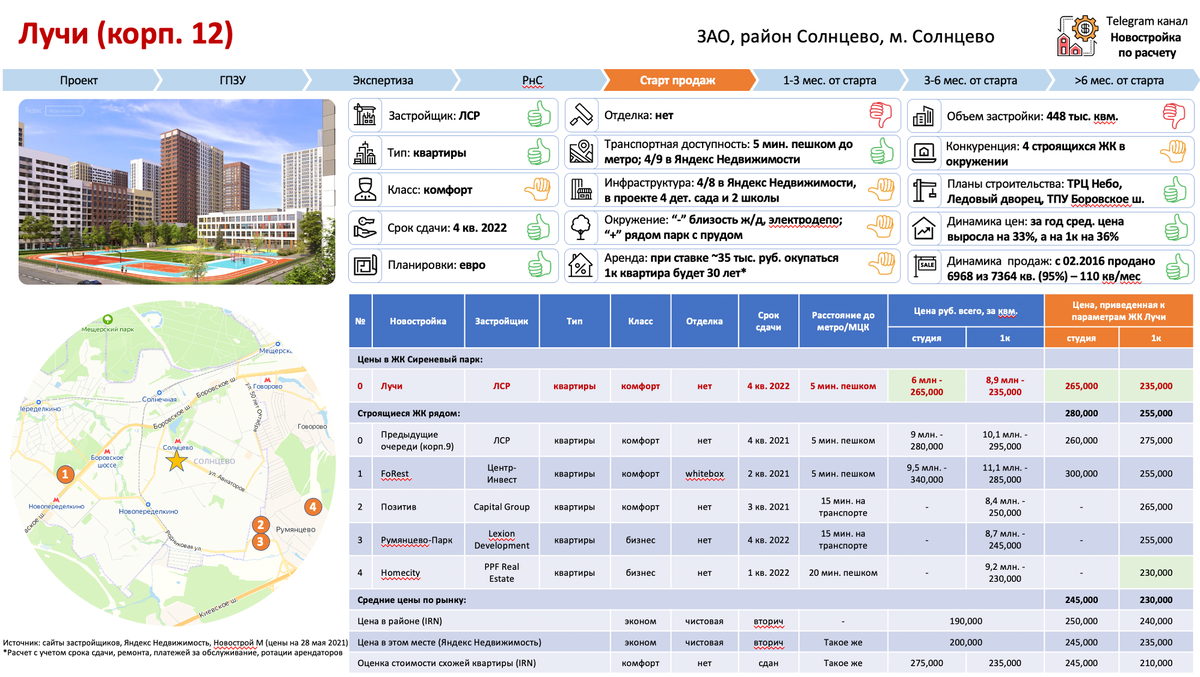
Task: Click the thumbs-up icon beside Срок сдачи: 4 кв. 2022
Action: pyautogui.click(x=540, y=227)
